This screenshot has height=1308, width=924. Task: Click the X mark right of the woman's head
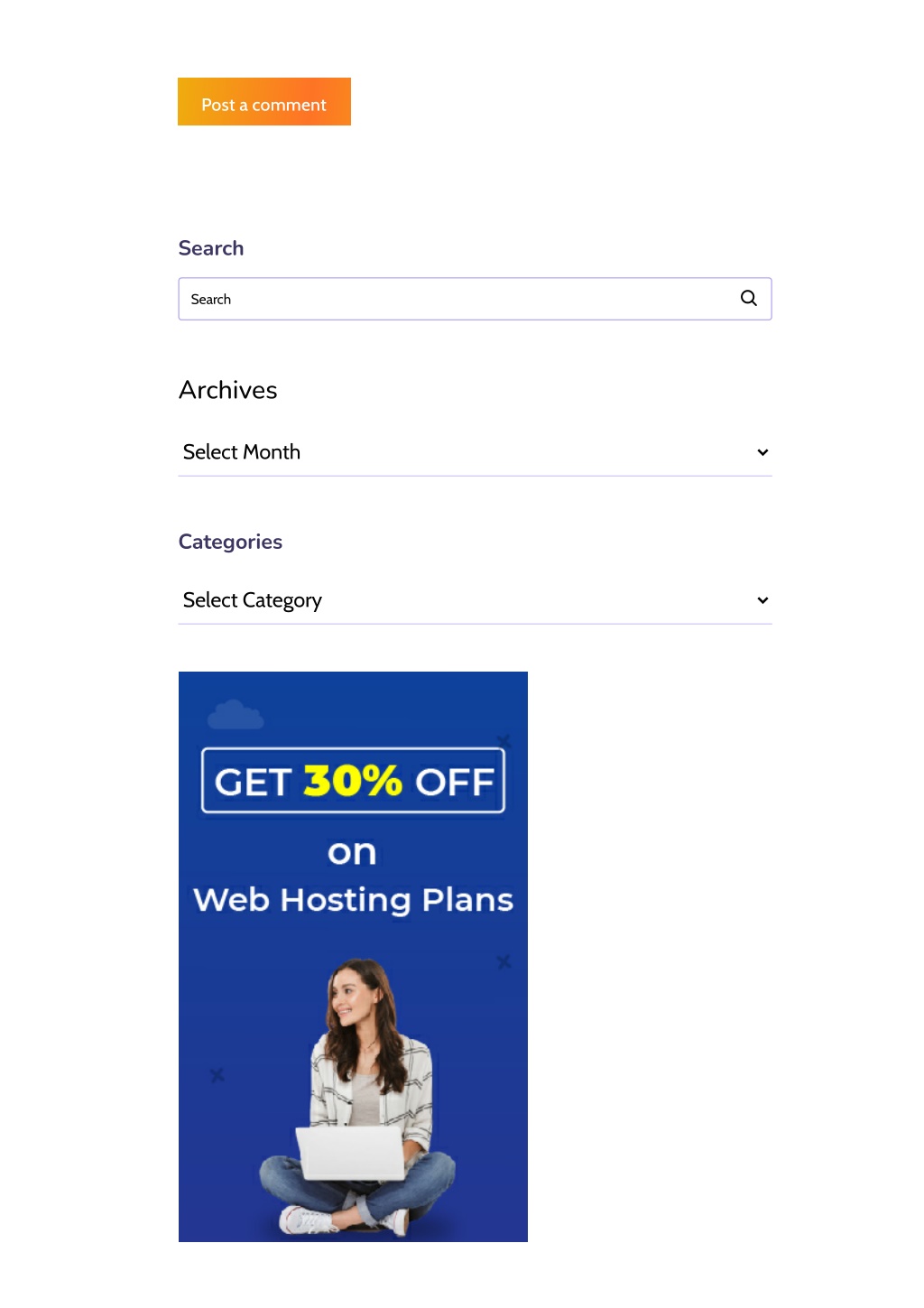[x=504, y=962]
